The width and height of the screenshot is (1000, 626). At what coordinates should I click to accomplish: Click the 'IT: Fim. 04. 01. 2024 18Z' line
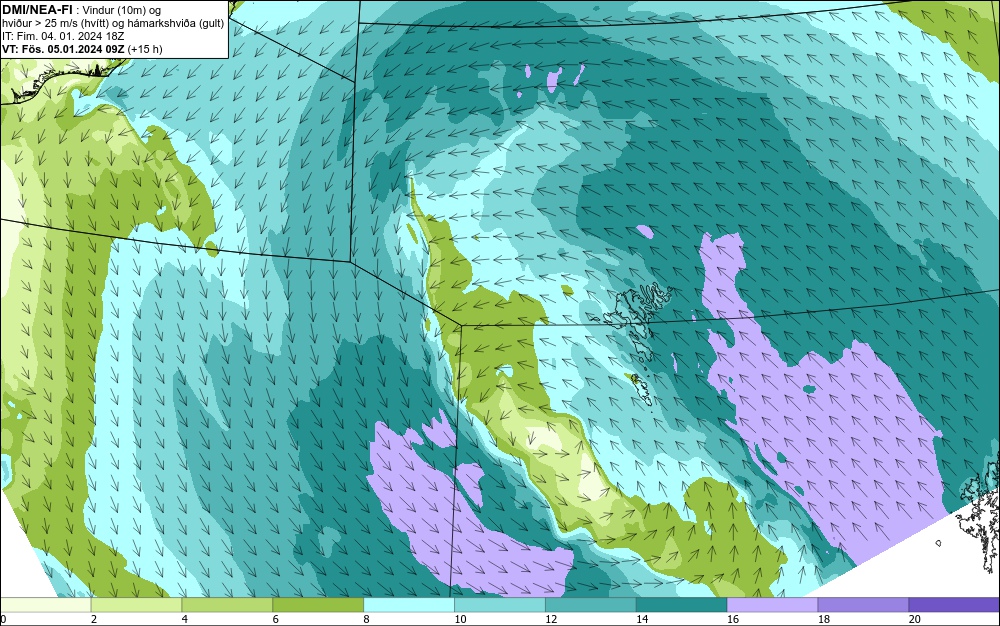[63, 36]
